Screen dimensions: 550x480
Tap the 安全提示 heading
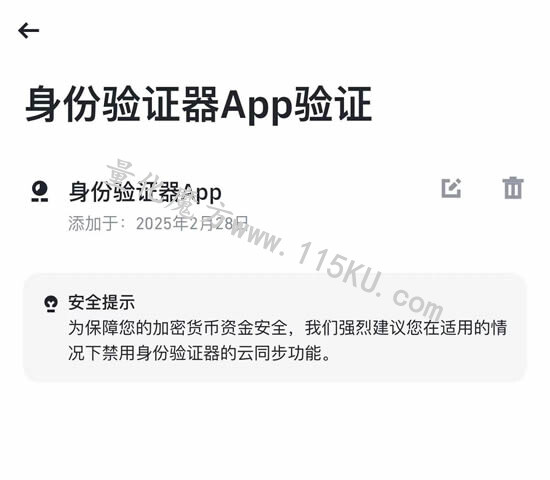pyautogui.click(x=102, y=303)
